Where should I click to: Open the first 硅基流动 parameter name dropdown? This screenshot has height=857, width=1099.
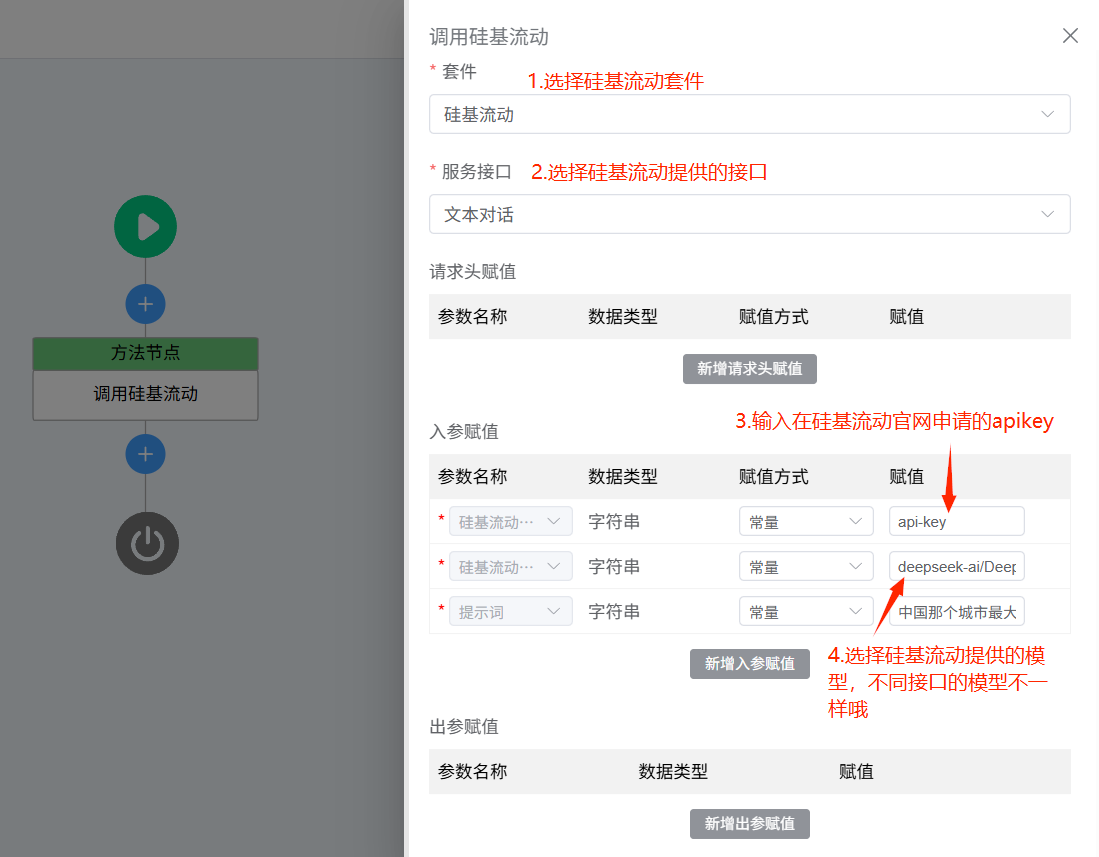511,521
